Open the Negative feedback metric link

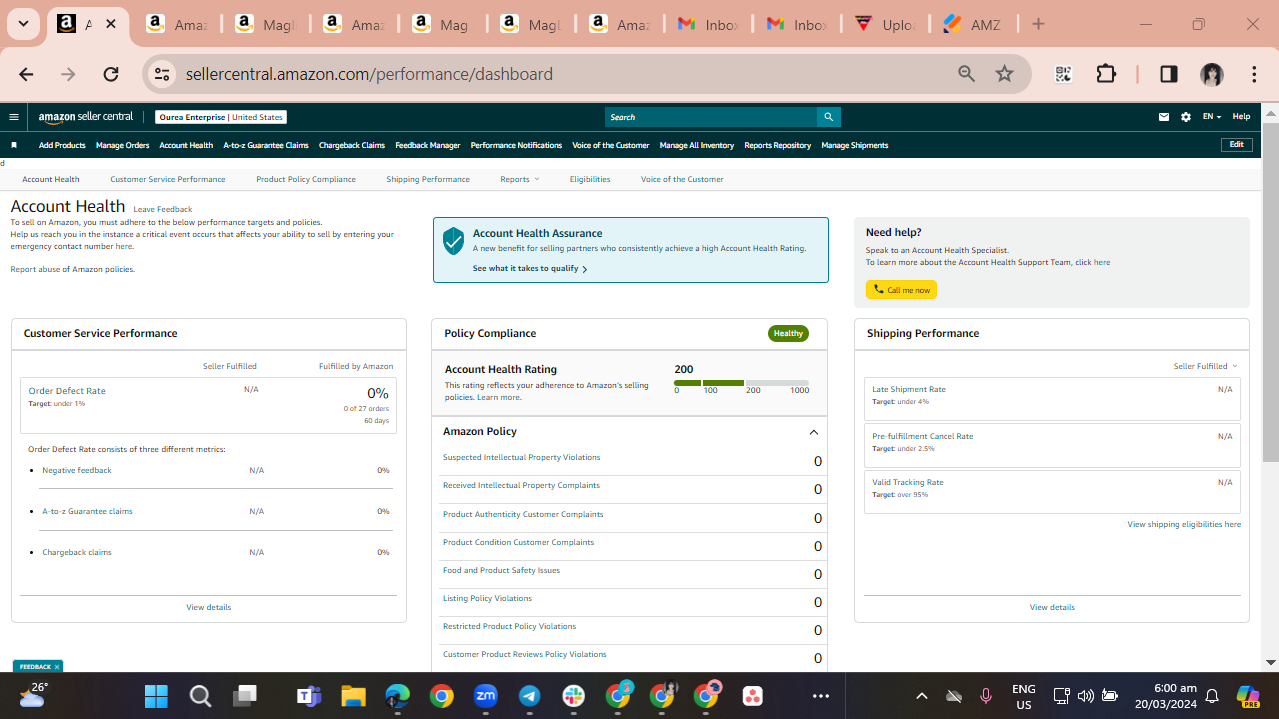tap(77, 470)
